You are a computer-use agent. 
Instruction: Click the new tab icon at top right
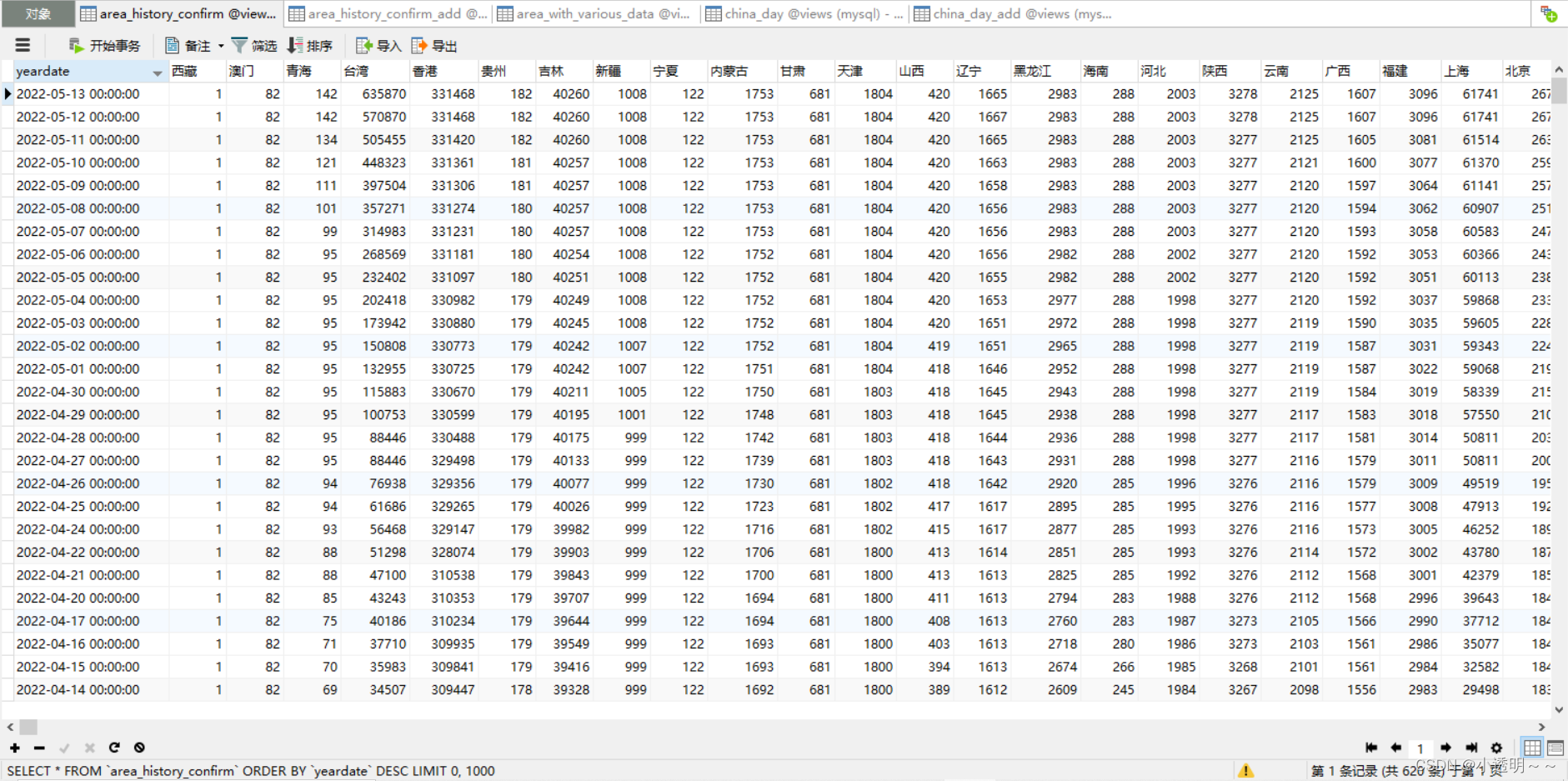(x=1549, y=13)
